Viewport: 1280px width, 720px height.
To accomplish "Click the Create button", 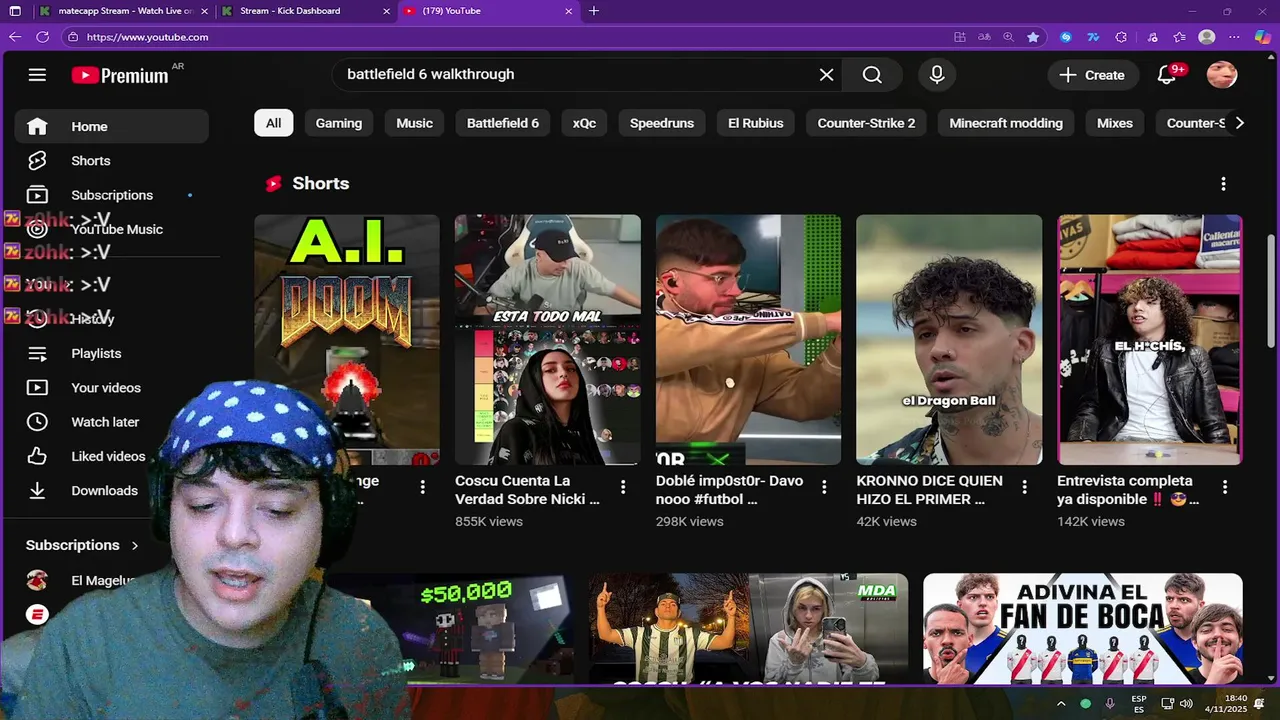I will coord(1092,75).
